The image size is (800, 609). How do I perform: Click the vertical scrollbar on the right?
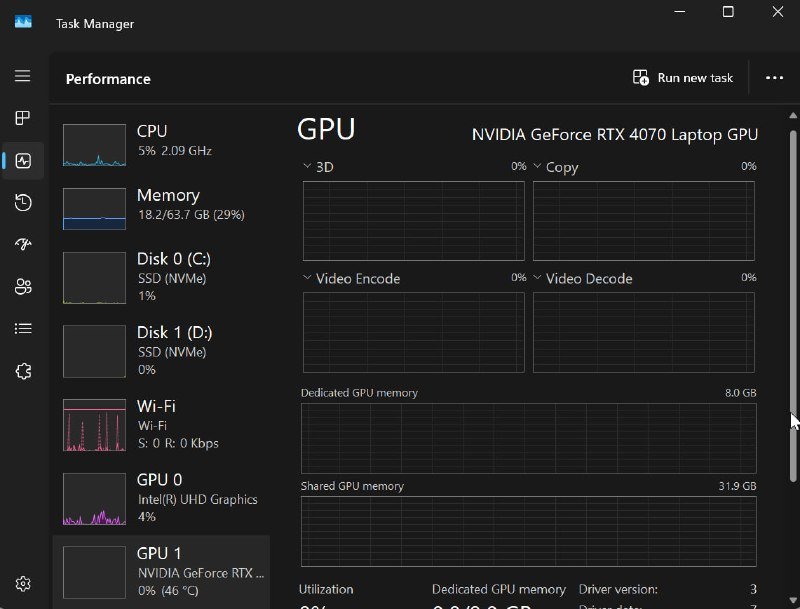[794, 300]
